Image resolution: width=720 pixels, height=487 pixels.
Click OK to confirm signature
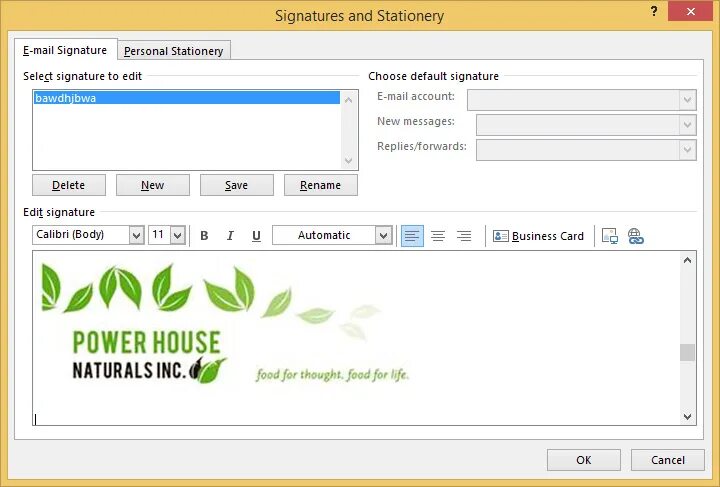tap(584, 460)
